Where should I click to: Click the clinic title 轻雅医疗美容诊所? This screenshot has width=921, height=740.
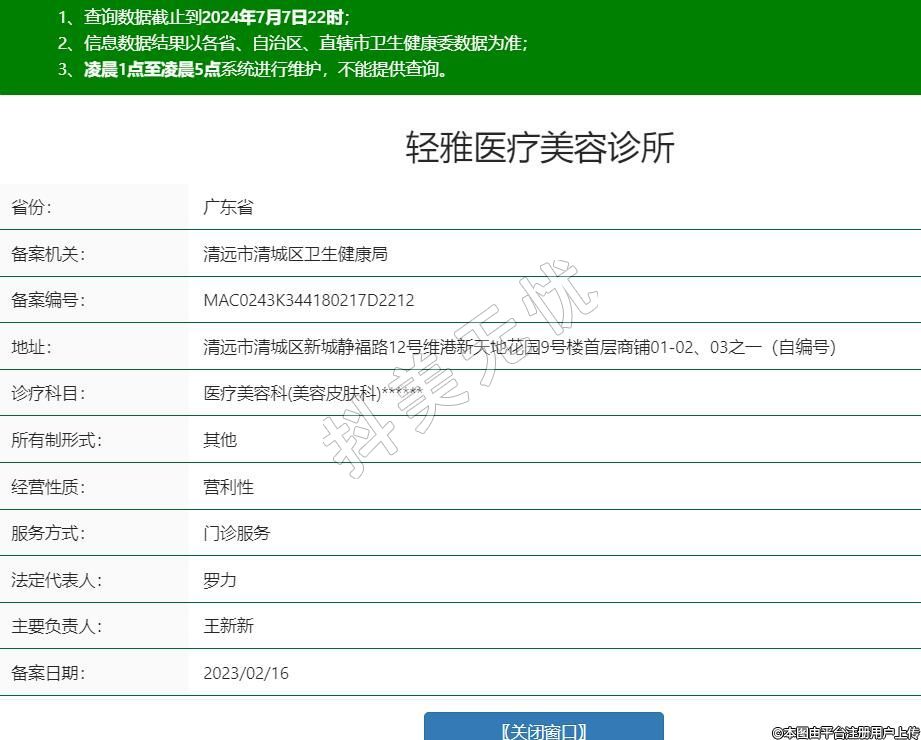point(540,147)
